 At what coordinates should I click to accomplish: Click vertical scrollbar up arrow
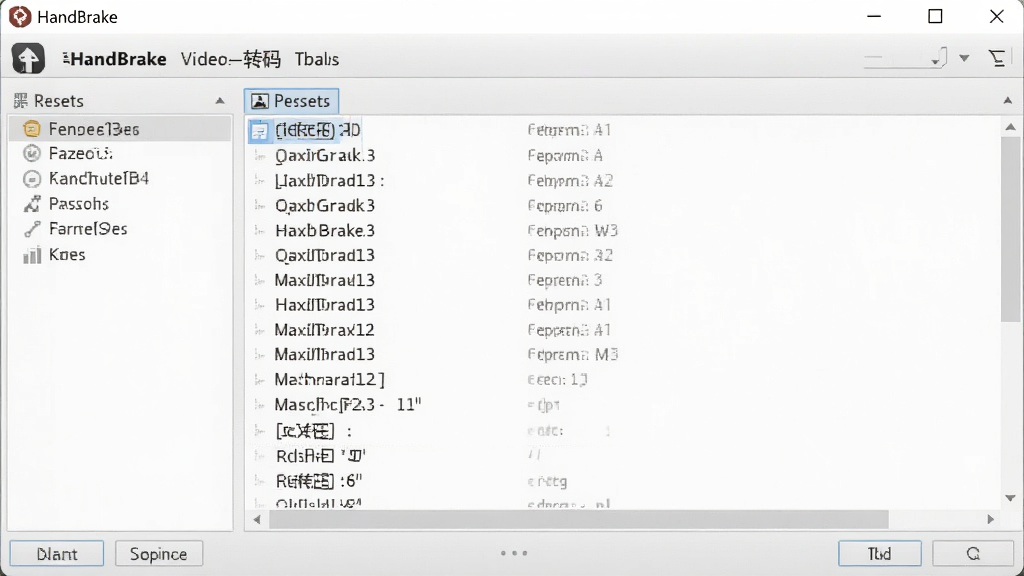pyautogui.click(x=1010, y=127)
